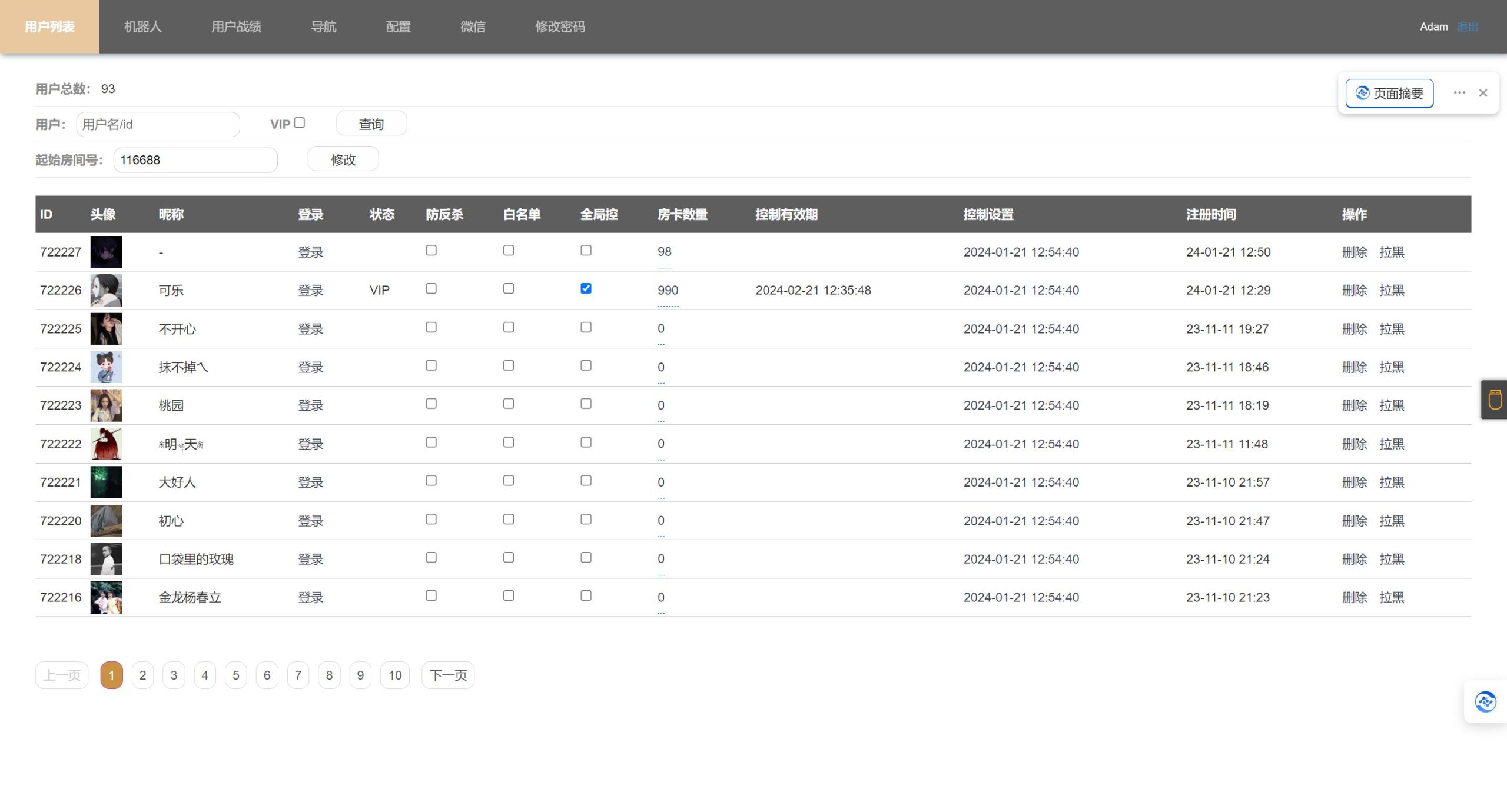
Task: Go to page 5 of user list
Action: (x=235, y=675)
